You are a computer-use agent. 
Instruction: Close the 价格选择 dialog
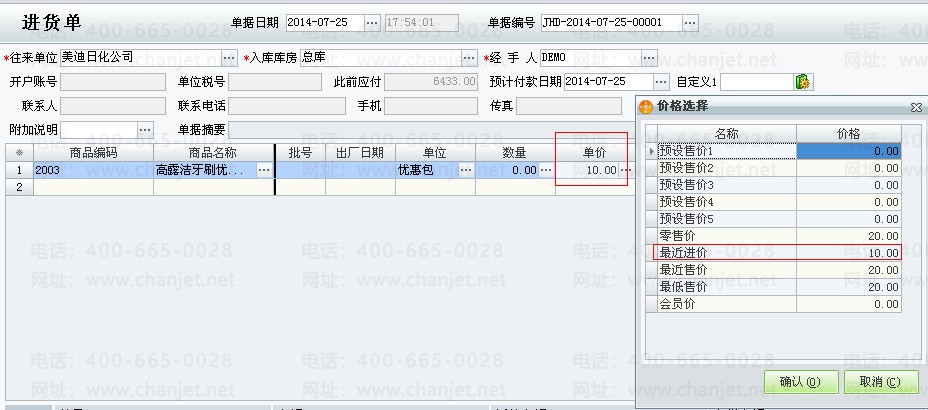pos(915,106)
